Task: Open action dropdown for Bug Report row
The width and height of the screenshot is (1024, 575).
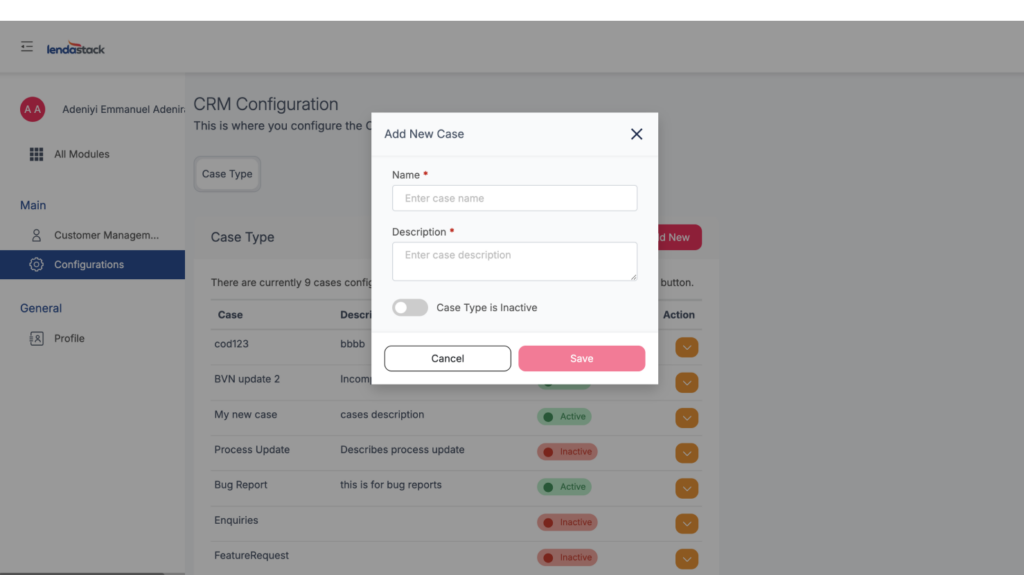Action: point(687,488)
